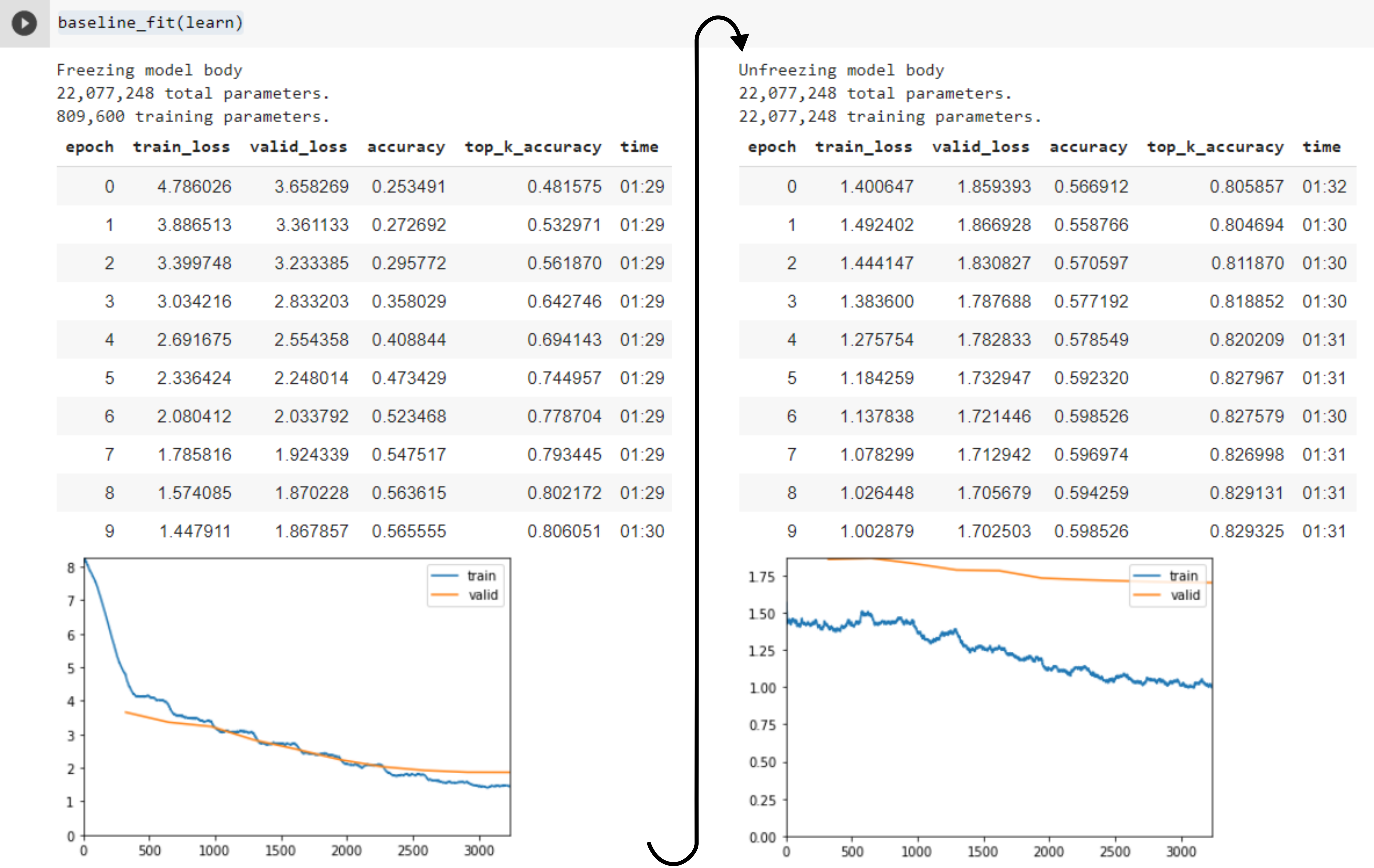
Task: Click epoch 0 valid_loss 1.859393 in right table
Action: tap(994, 187)
